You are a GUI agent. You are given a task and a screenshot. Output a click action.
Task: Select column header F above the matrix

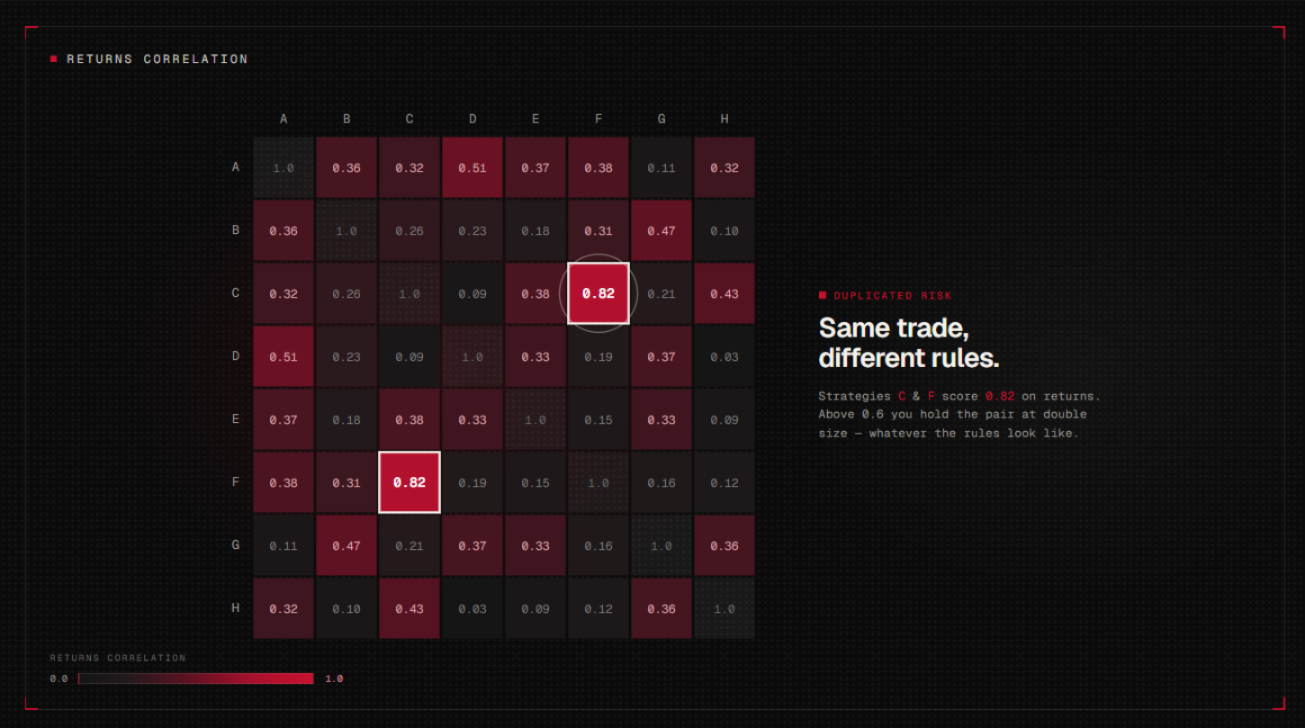click(x=598, y=119)
